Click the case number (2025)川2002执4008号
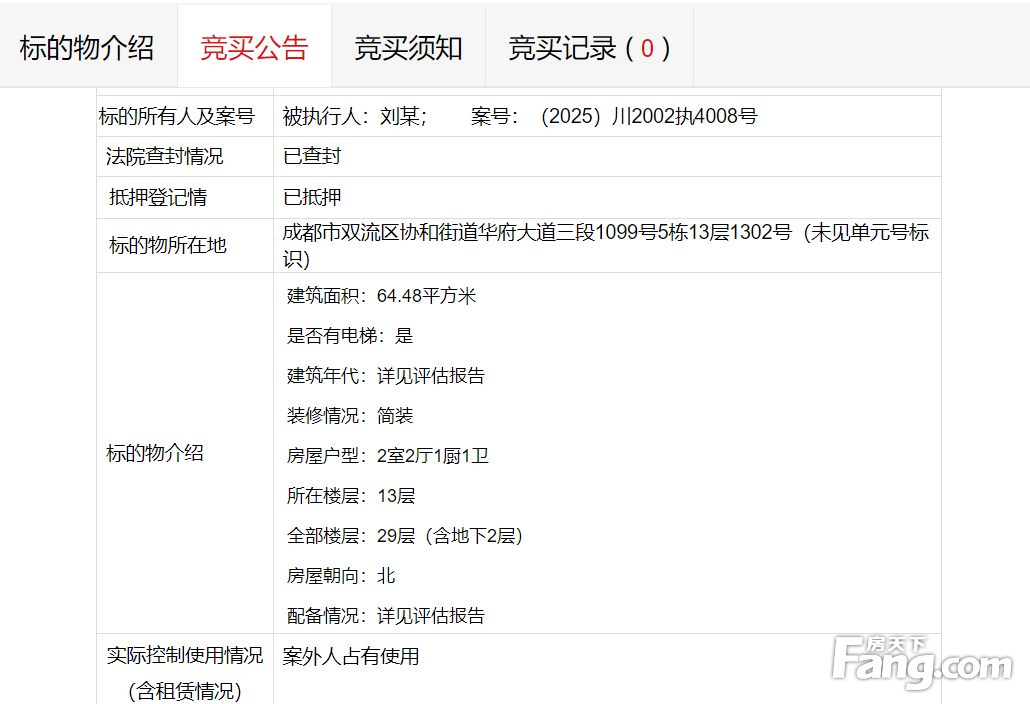This screenshot has width=1030, height=704. (x=648, y=117)
